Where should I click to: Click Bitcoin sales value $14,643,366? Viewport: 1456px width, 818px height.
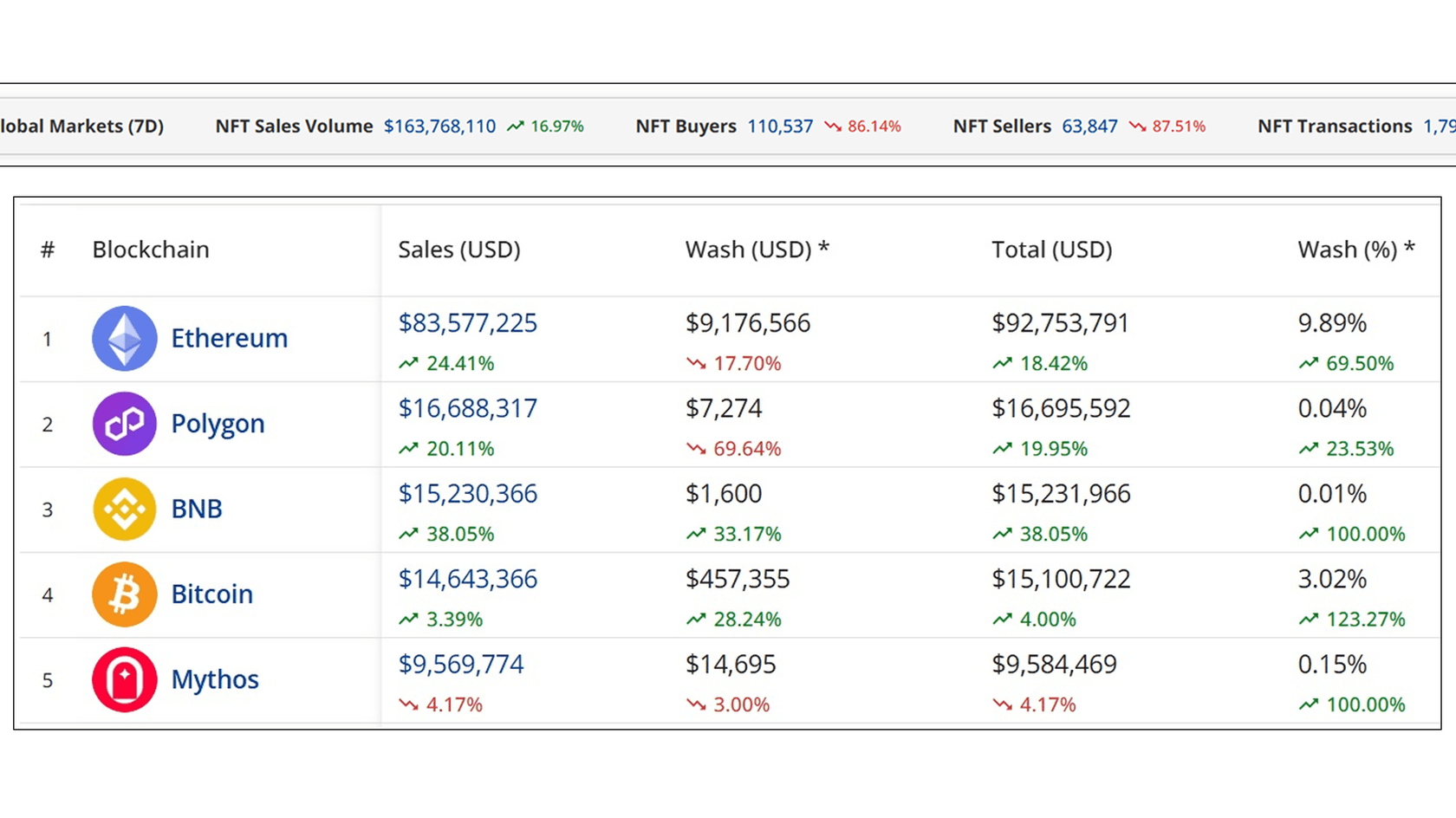(x=467, y=579)
